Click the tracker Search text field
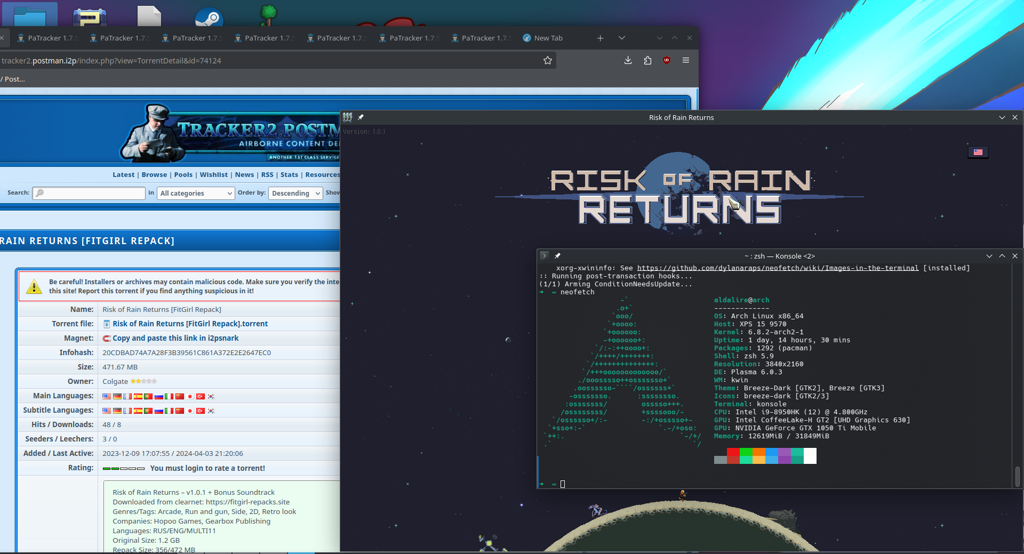Image resolution: width=1024 pixels, height=554 pixels. (89, 193)
